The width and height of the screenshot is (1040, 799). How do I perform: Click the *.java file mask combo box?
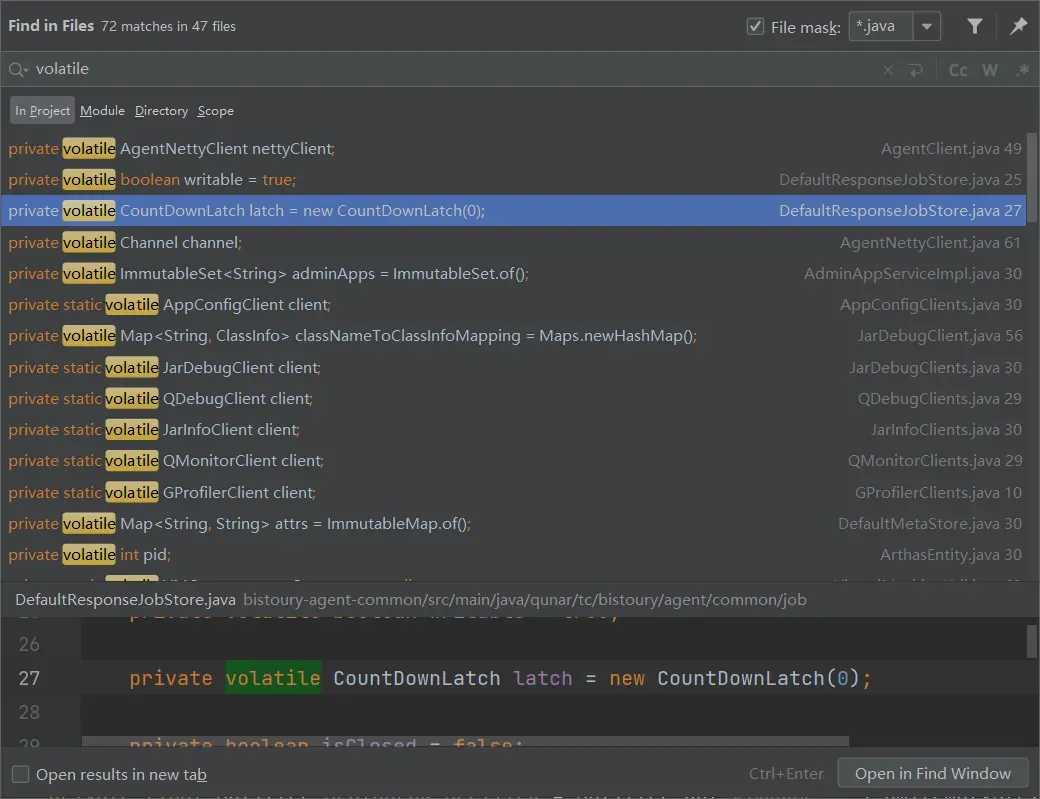coord(881,27)
